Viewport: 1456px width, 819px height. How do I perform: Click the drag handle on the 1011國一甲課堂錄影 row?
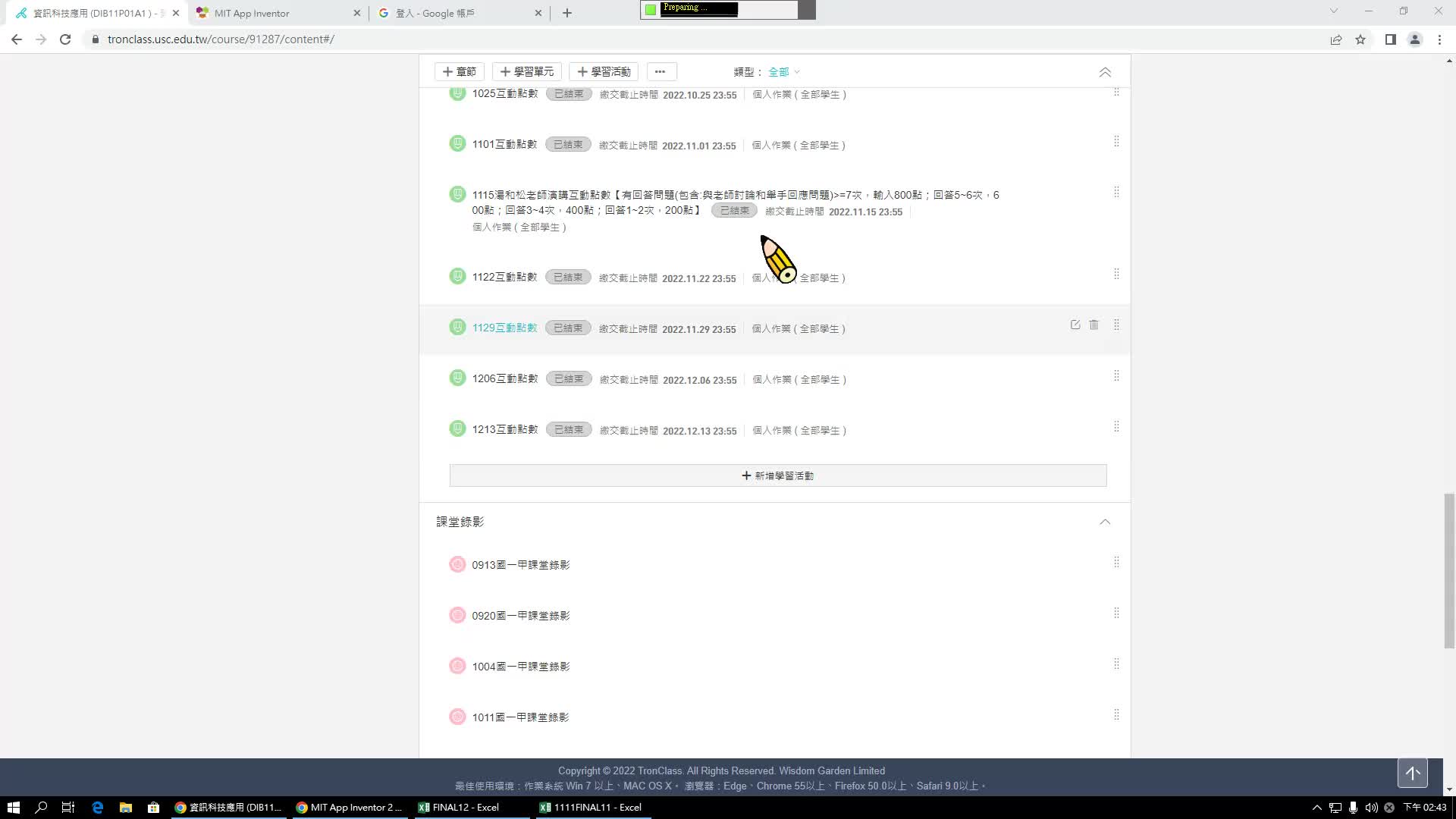click(x=1116, y=714)
